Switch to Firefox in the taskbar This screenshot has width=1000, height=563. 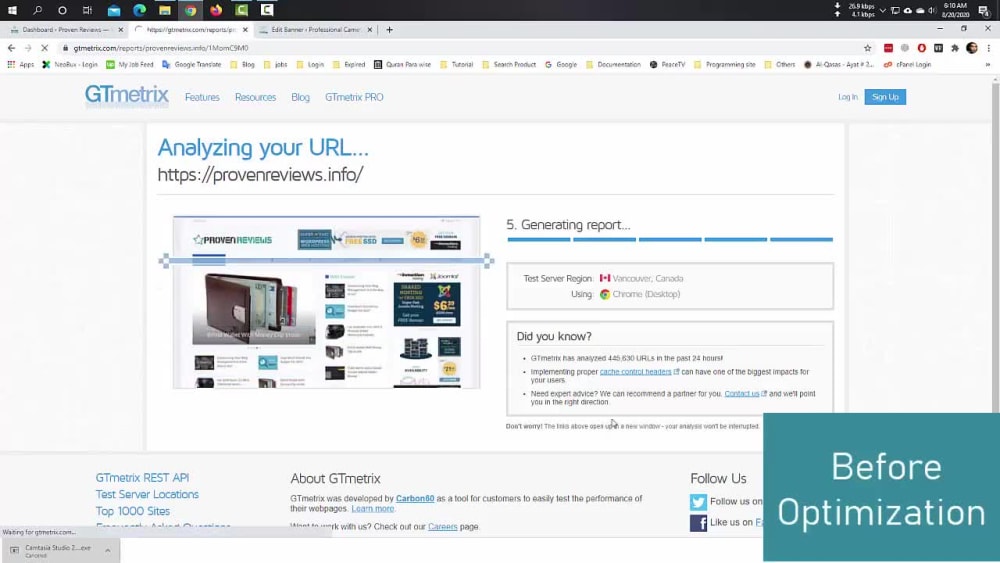point(216,10)
